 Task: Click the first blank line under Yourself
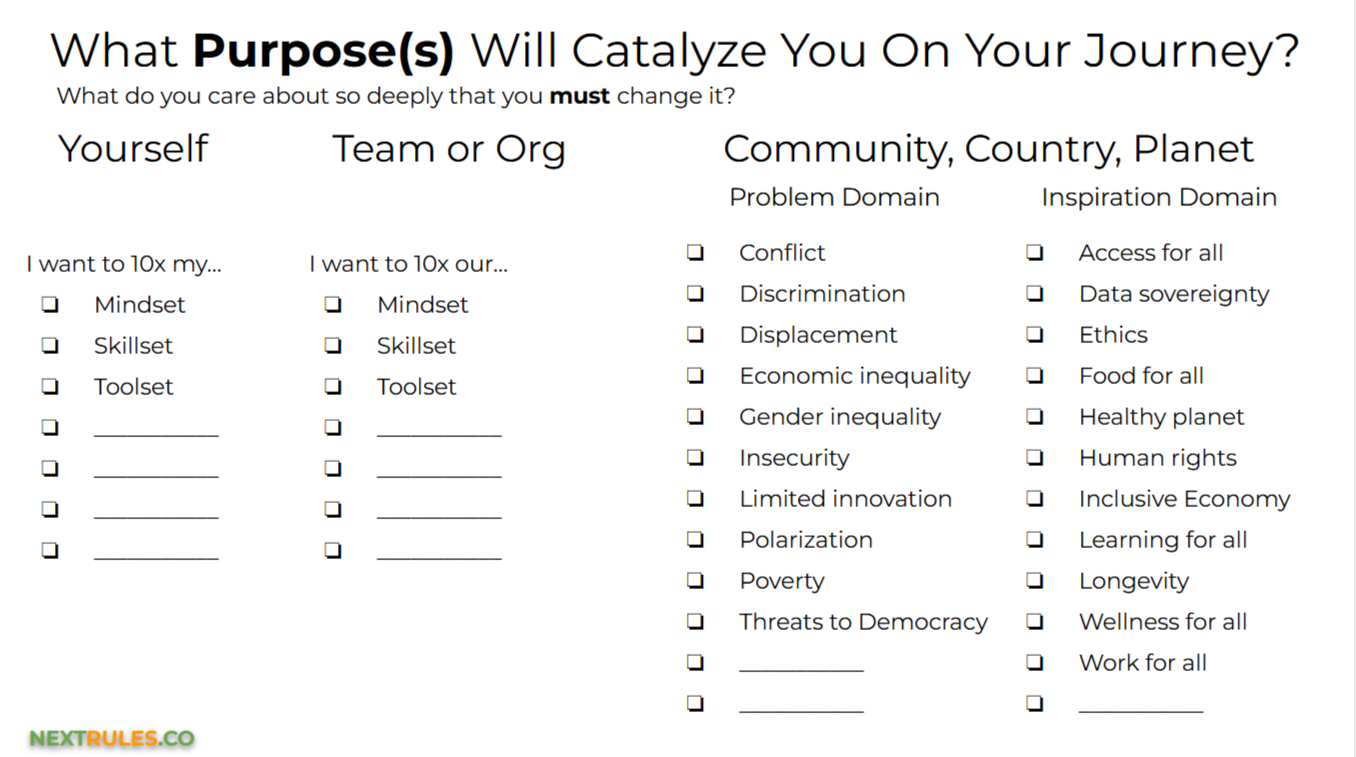(156, 429)
